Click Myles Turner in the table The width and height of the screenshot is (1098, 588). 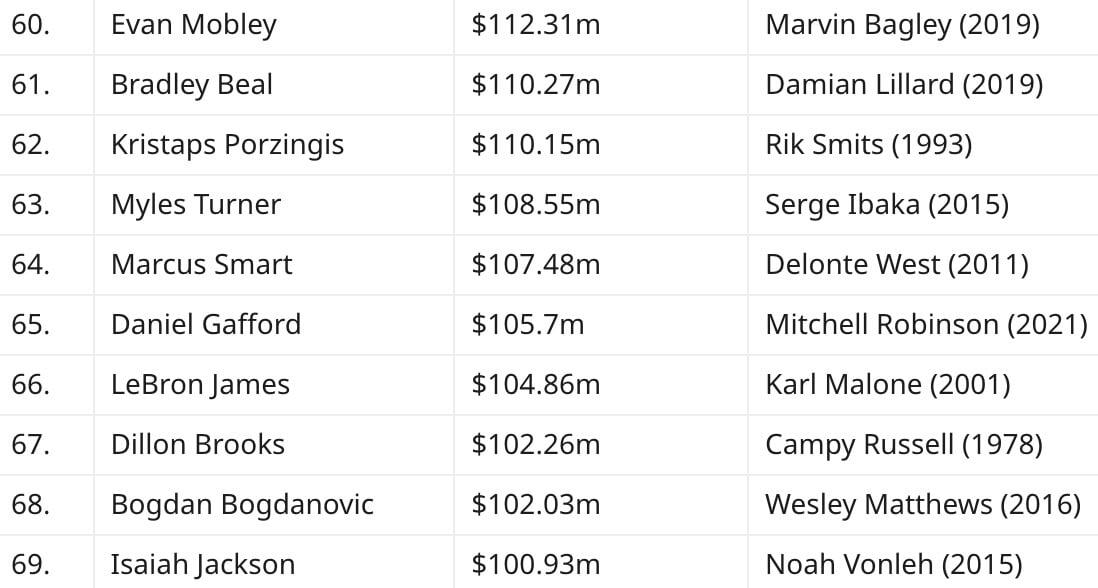click(x=195, y=205)
